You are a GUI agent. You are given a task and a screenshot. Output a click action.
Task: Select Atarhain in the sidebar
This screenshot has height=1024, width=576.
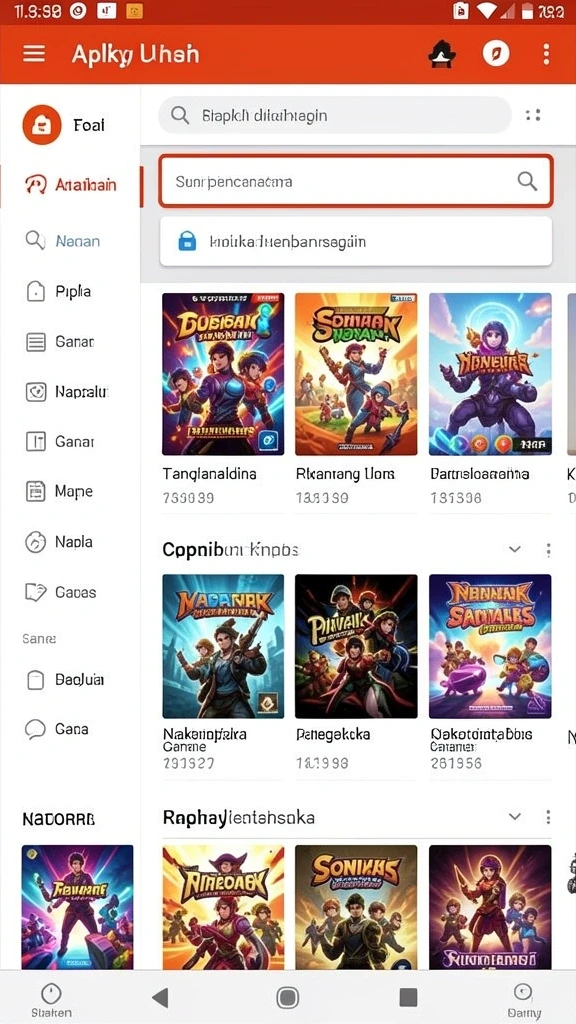click(71, 185)
